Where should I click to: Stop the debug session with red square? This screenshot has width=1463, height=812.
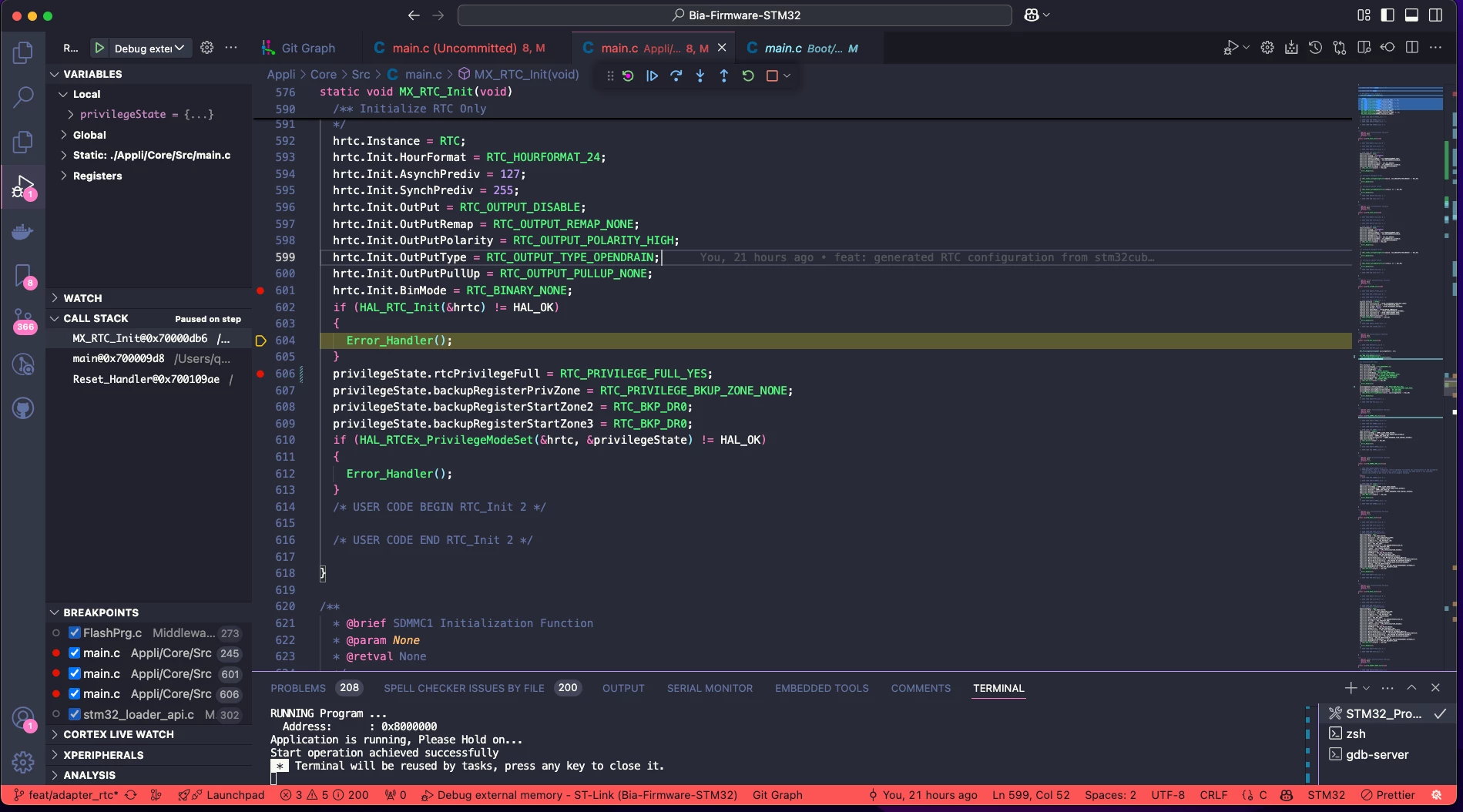pyautogui.click(x=772, y=75)
